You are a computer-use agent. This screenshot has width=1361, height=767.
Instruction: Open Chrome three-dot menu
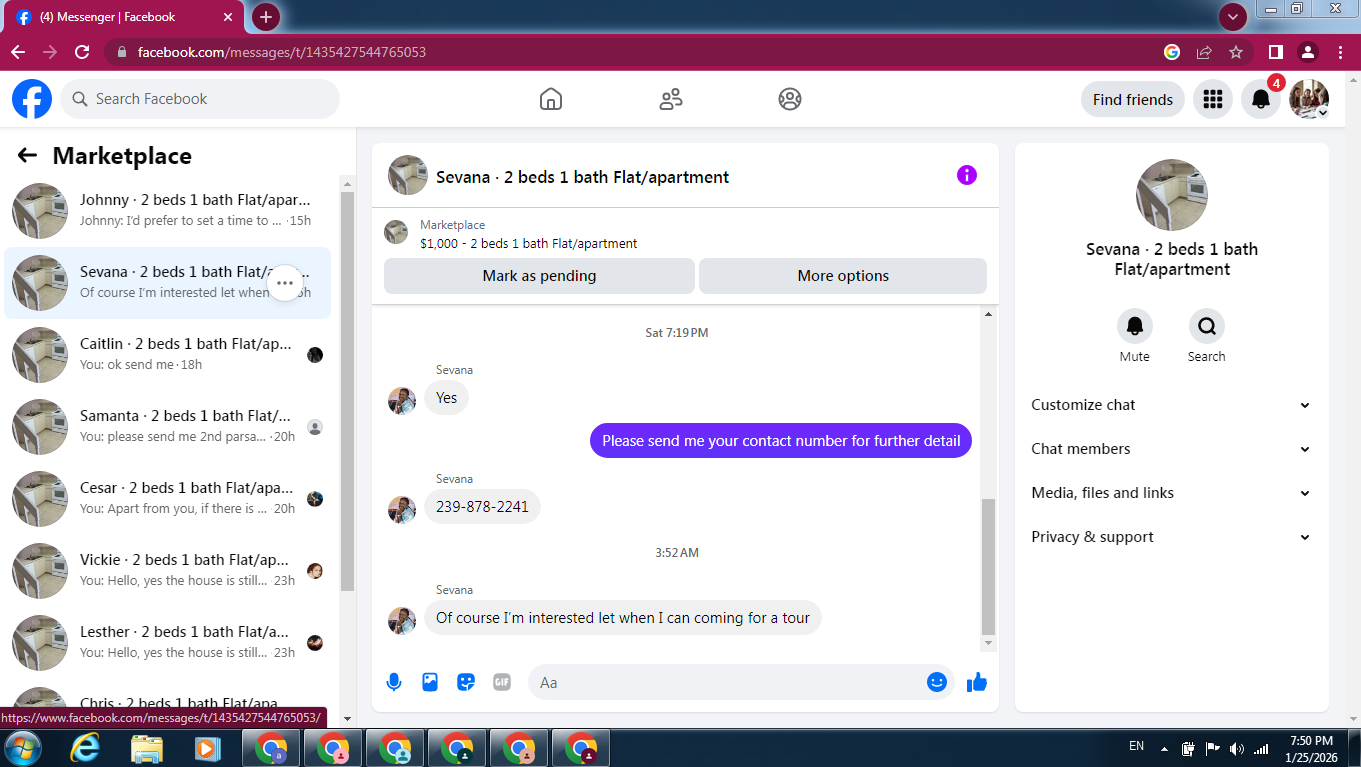1340,52
